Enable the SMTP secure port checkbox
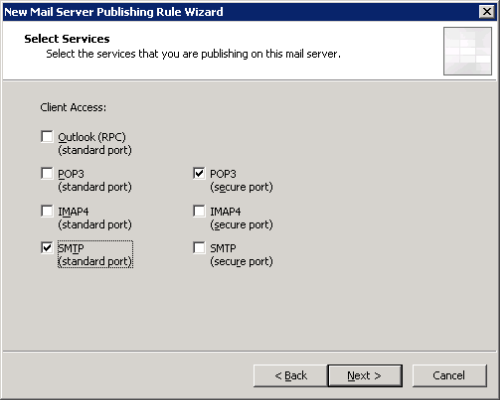The height and width of the screenshot is (400, 500). [x=199, y=248]
